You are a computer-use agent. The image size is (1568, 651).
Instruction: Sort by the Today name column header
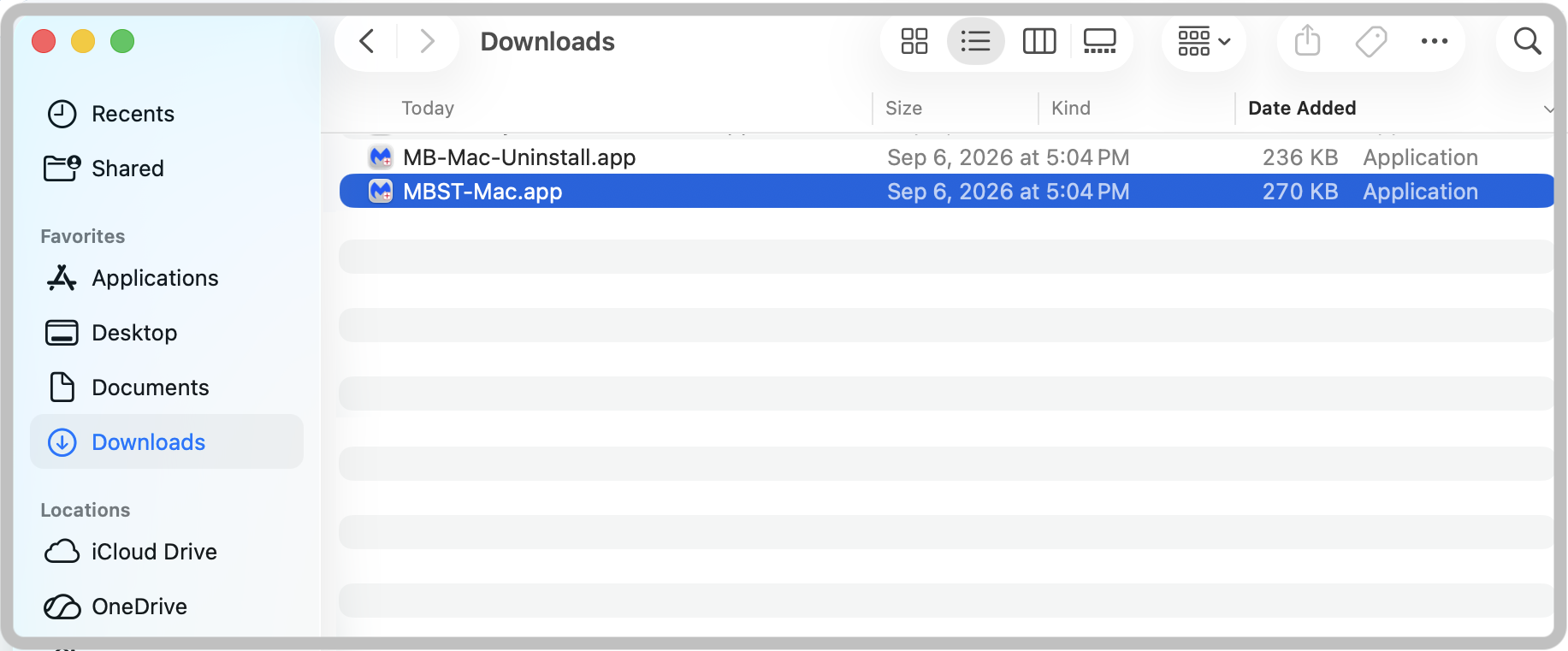[x=428, y=108]
